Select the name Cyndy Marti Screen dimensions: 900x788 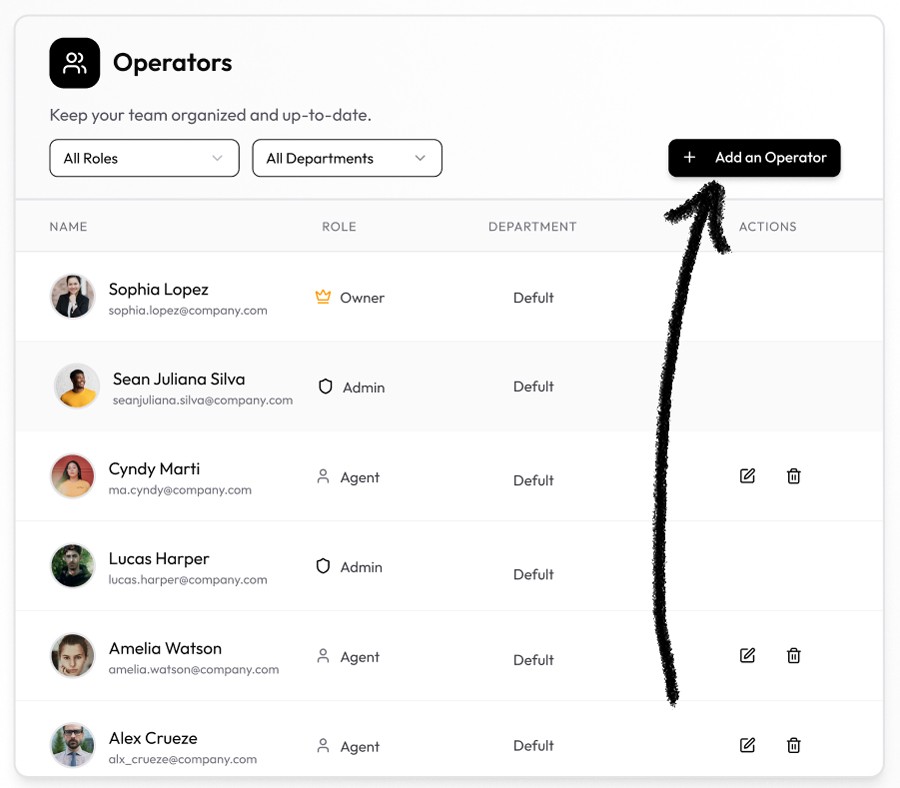(154, 469)
